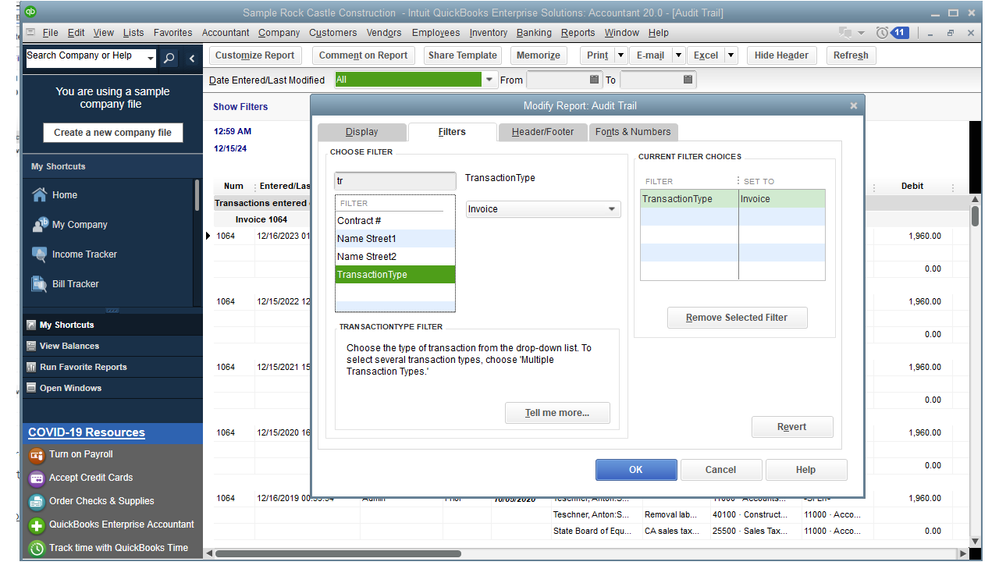Click the report horizontal scrollbar

[x=338, y=554]
